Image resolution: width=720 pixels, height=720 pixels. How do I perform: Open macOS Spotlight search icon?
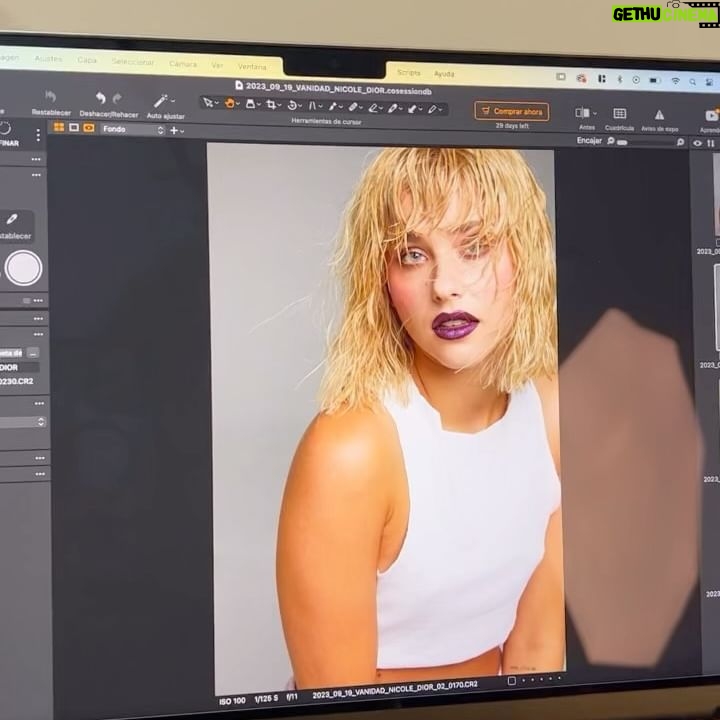point(692,82)
